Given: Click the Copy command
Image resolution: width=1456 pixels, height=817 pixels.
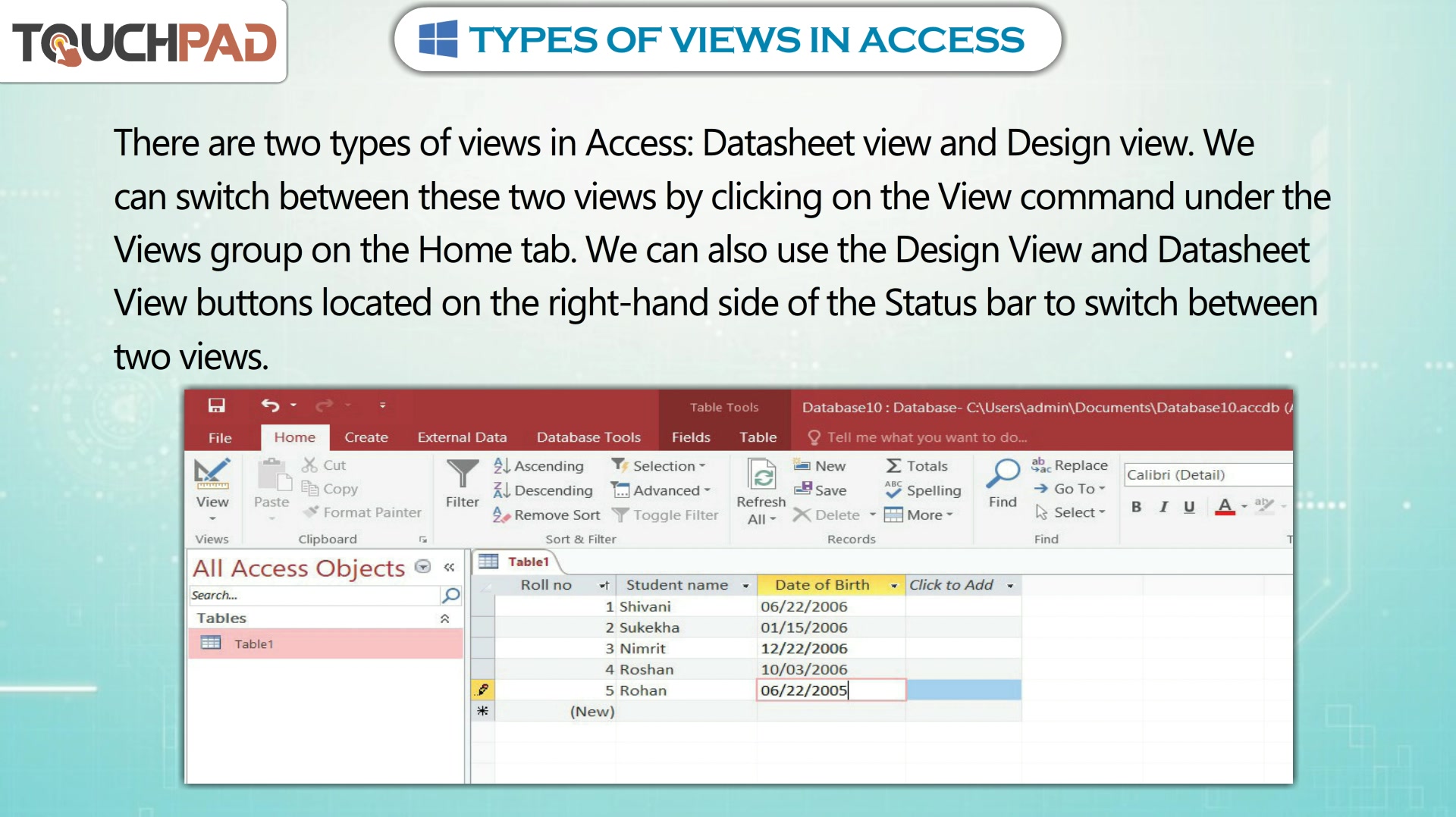Looking at the screenshot, I should pyautogui.click(x=330, y=489).
